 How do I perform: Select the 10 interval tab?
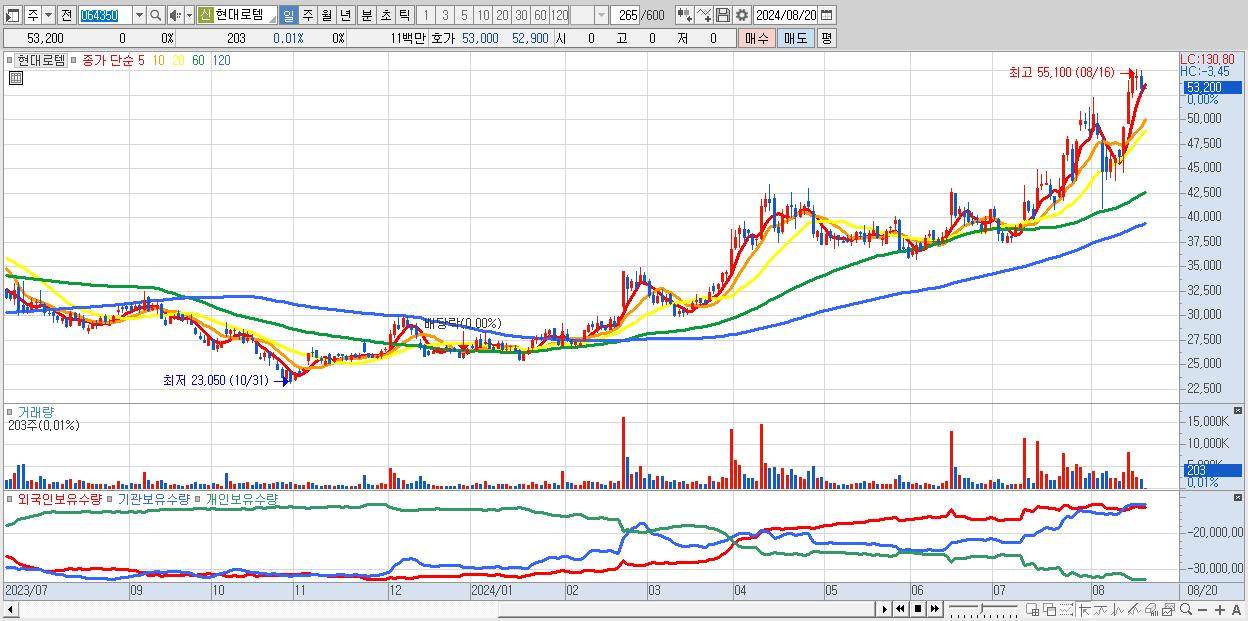click(x=483, y=15)
